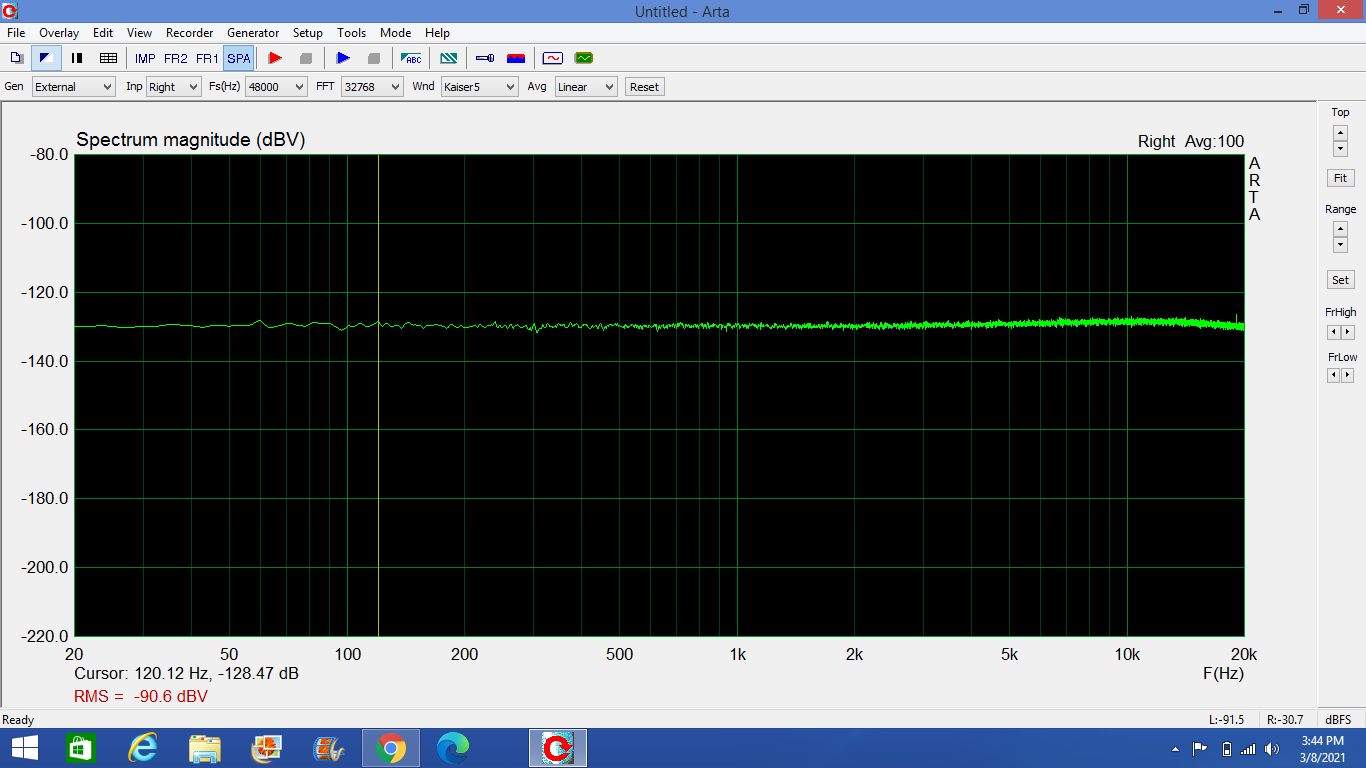
Task: Open the Gen generator type dropdown
Action: click(x=74, y=87)
